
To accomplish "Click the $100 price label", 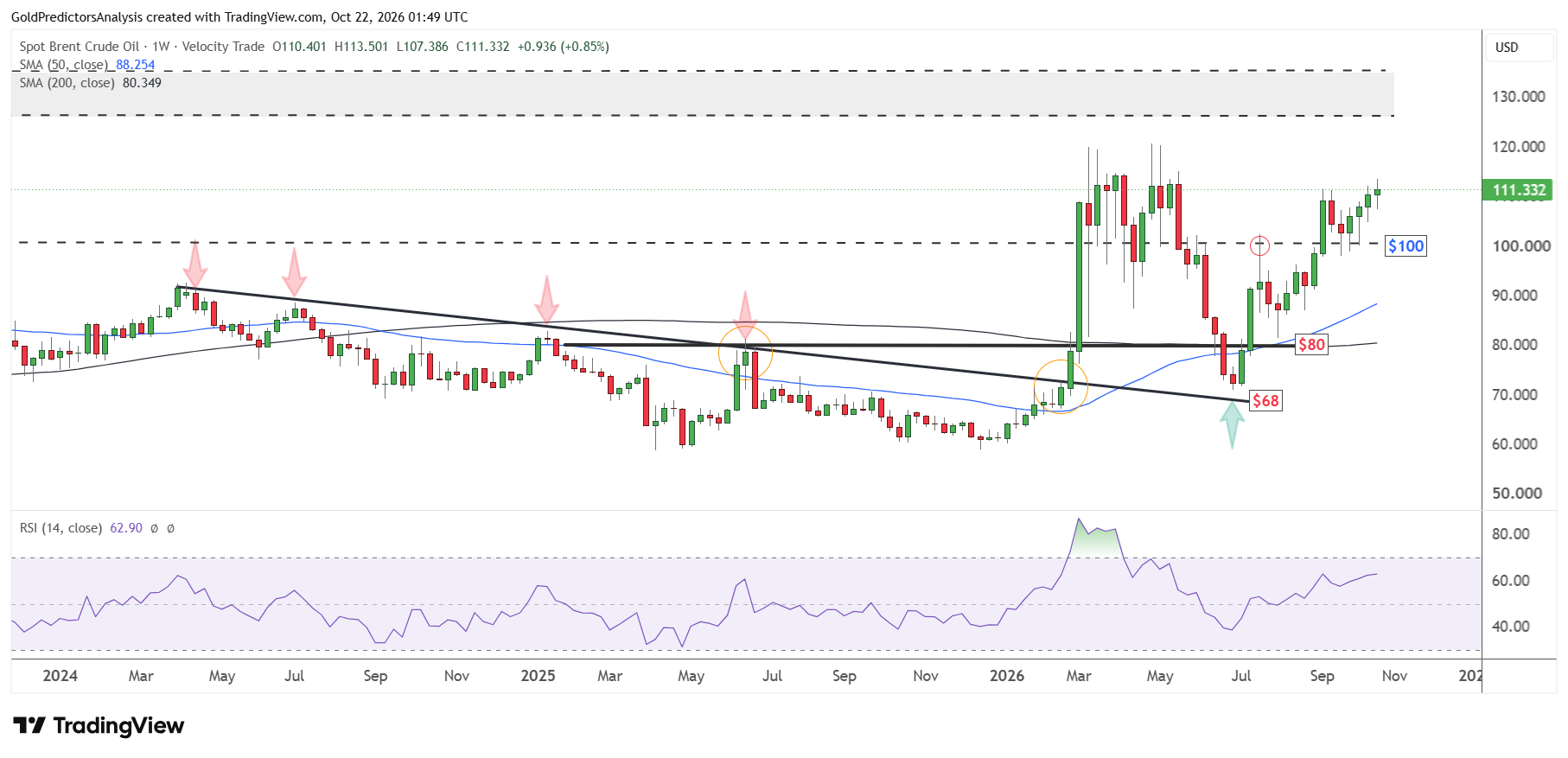I will 1405,246.
